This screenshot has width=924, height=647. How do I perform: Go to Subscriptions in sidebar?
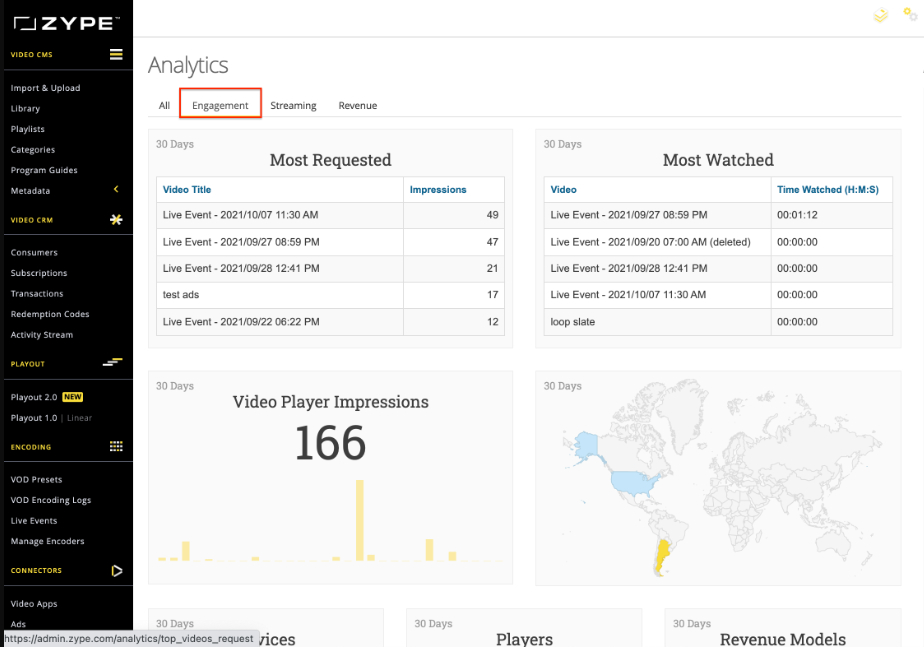pyautogui.click(x=39, y=273)
